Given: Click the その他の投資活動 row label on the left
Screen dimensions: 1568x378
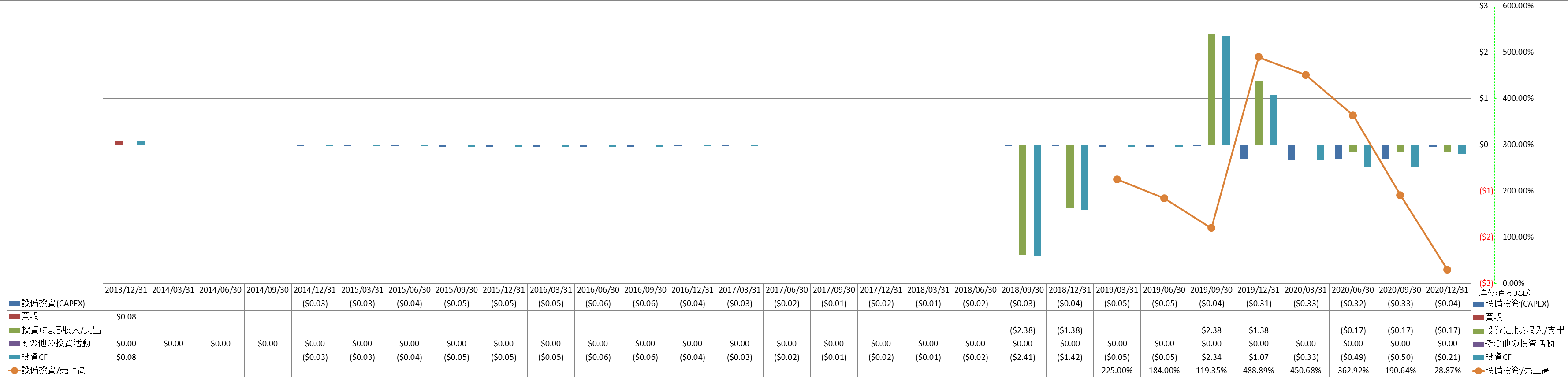Looking at the screenshot, I should [49, 343].
